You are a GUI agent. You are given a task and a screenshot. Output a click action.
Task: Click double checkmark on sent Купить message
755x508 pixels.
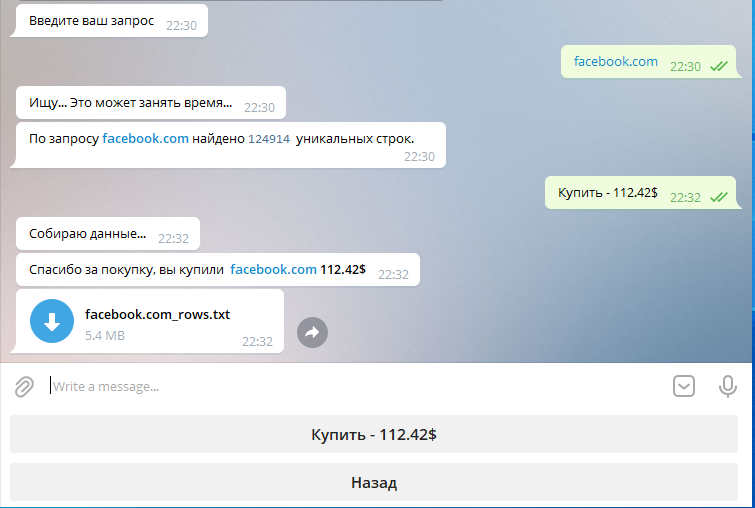719,197
